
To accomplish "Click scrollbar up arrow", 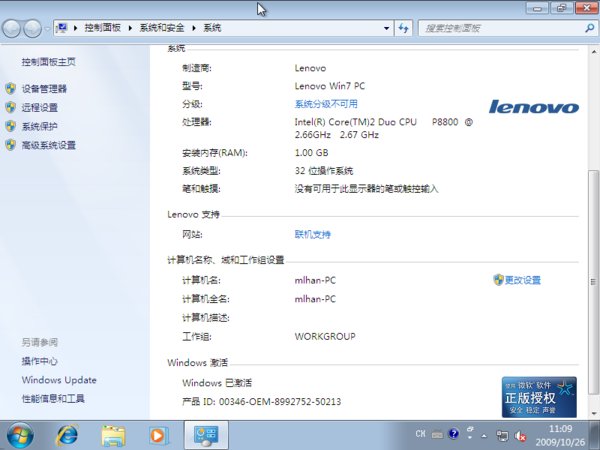I will coord(594,51).
